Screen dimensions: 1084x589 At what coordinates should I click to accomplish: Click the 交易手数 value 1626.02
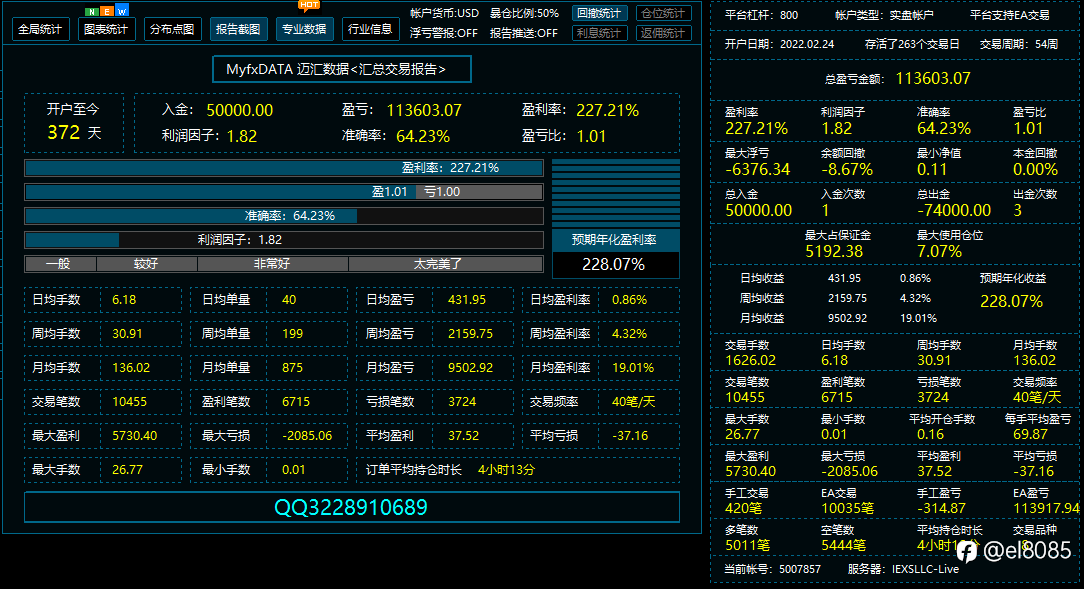click(x=750, y=360)
